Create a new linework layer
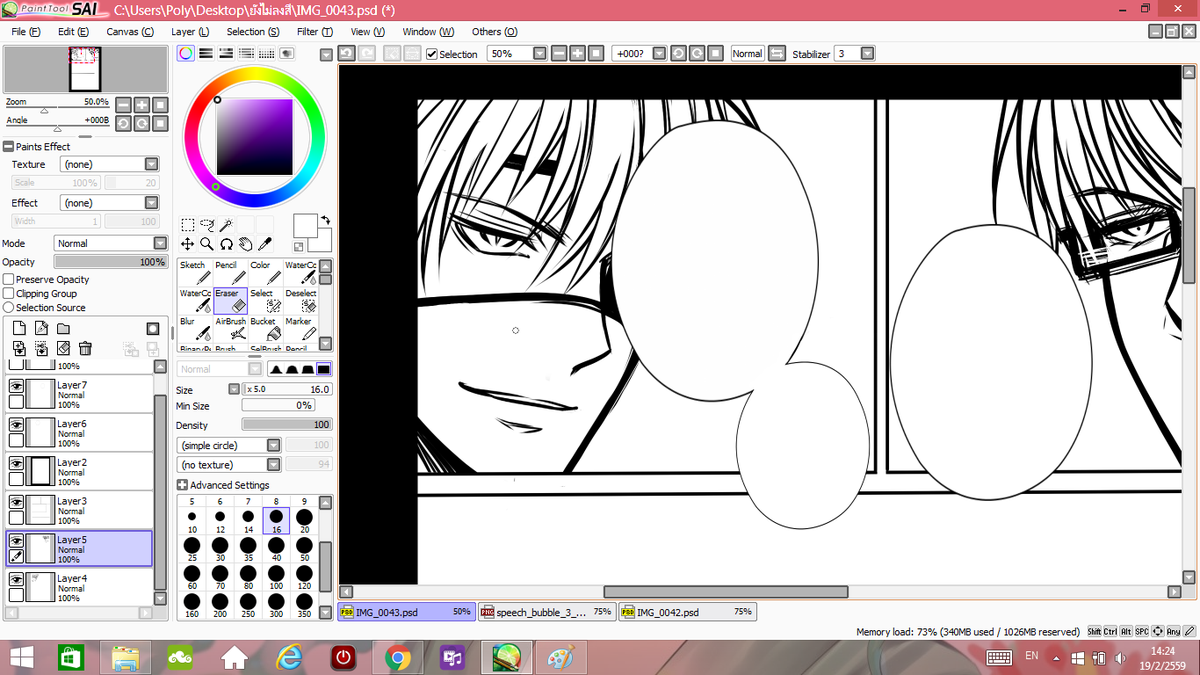Image resolution: width=1200 pixels, height=675 pixels. (40, 328)
